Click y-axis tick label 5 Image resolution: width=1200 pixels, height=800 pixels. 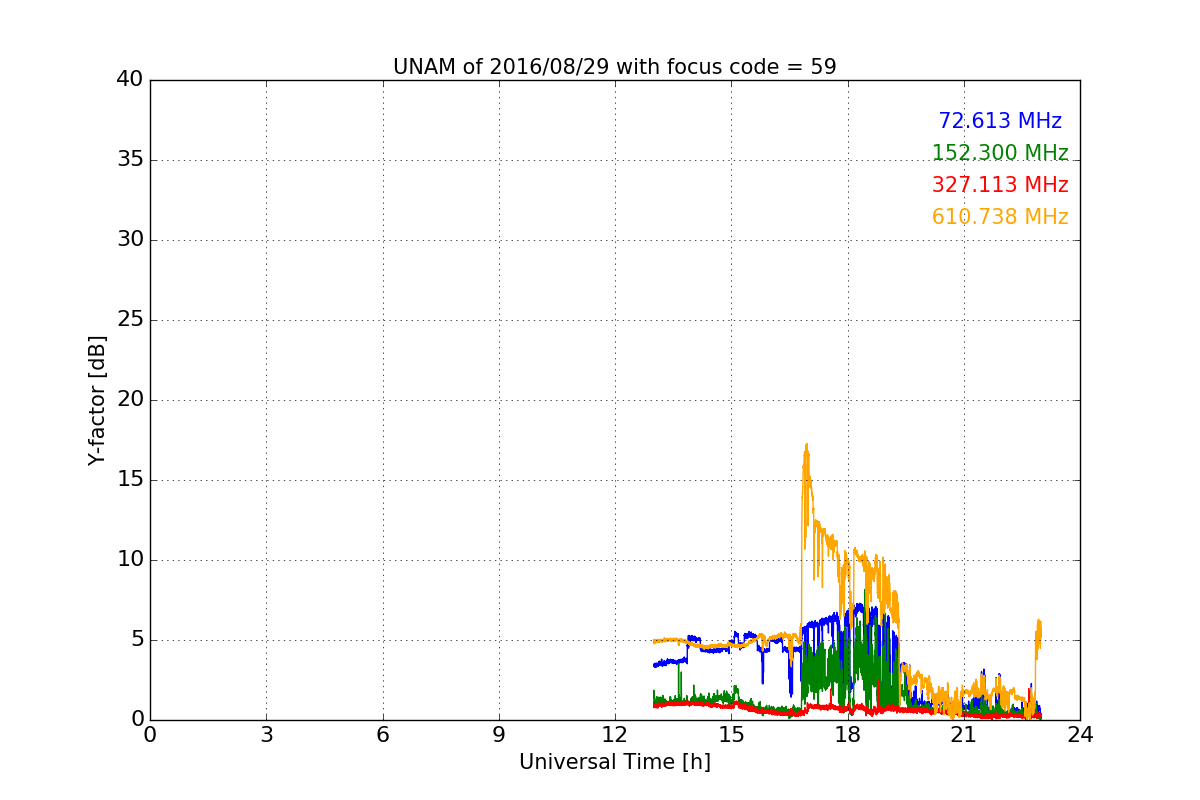137,640
